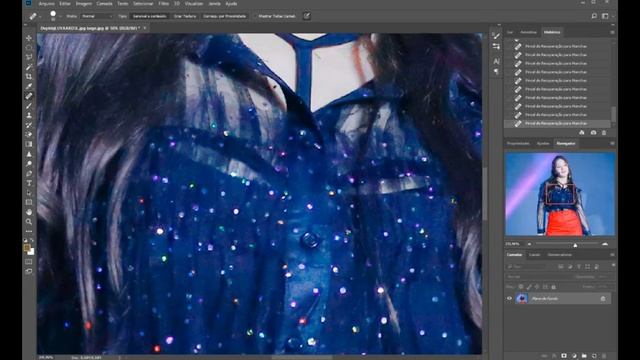Select the Eraser tool
Image resolution: width=640 pixels, height=360 pixels.
tap(29, 135)
